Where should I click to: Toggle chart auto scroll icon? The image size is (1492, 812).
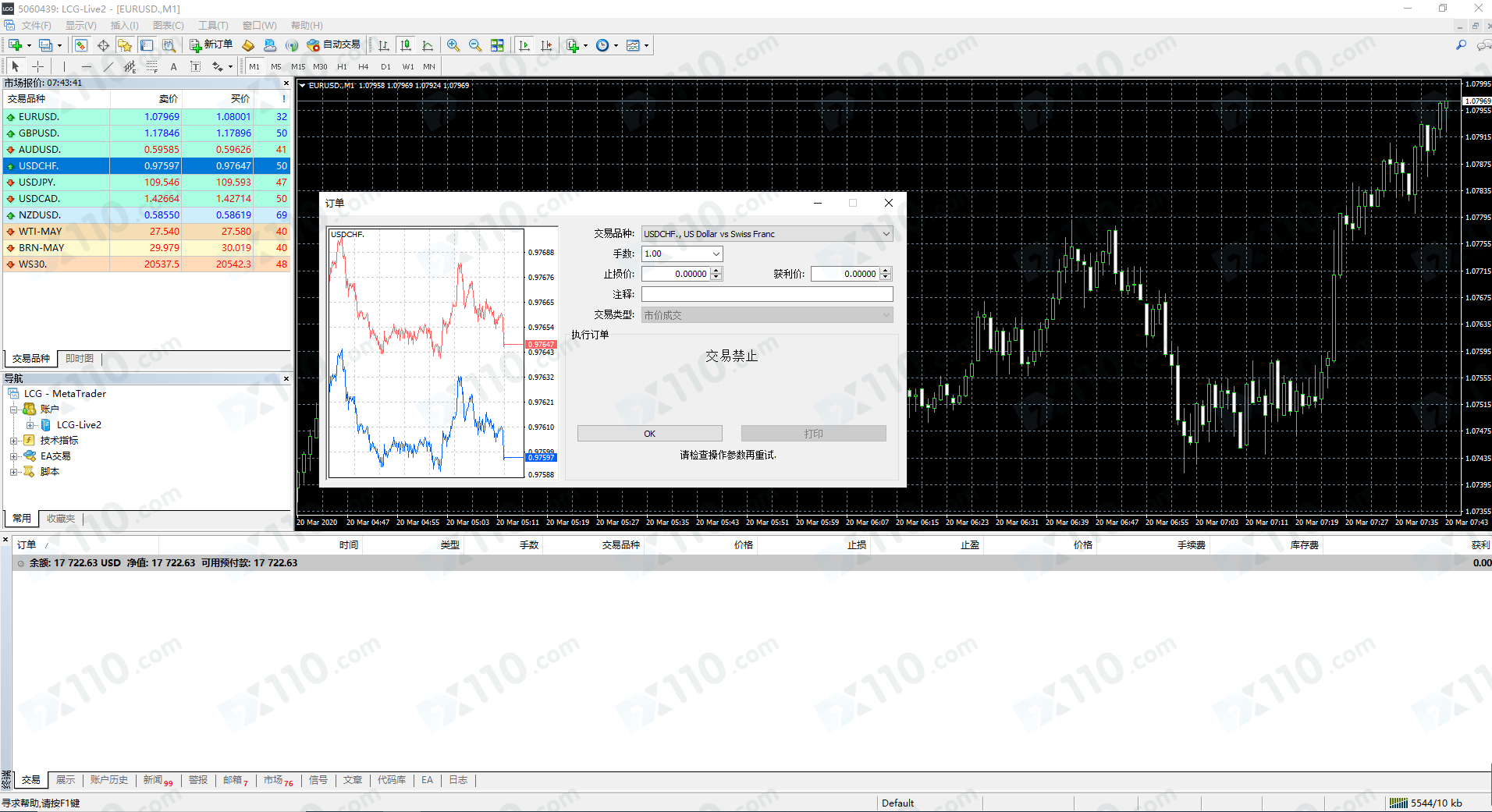pos(524,45)
